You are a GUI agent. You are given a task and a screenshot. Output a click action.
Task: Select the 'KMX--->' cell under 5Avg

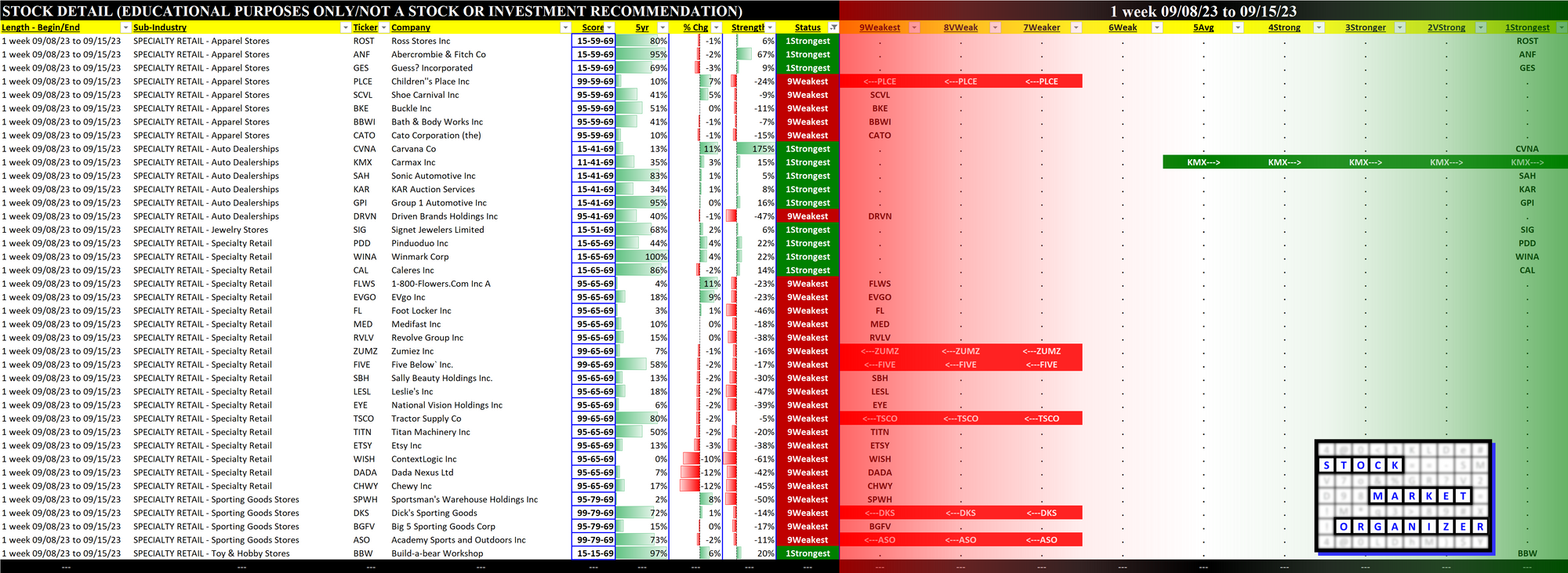pos(1203,162)
